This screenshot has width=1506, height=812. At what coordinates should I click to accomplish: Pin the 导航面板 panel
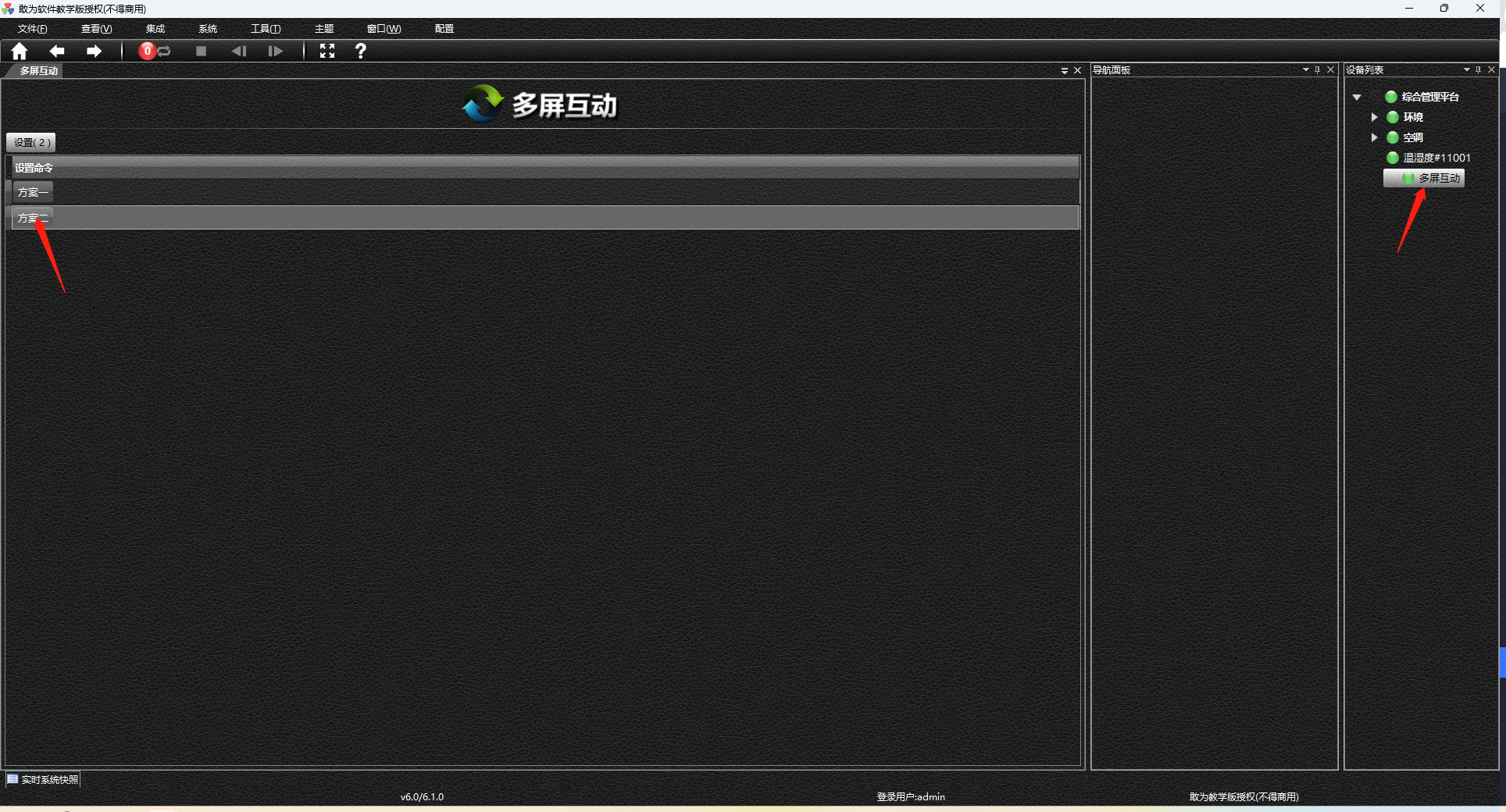point(1318,70)
